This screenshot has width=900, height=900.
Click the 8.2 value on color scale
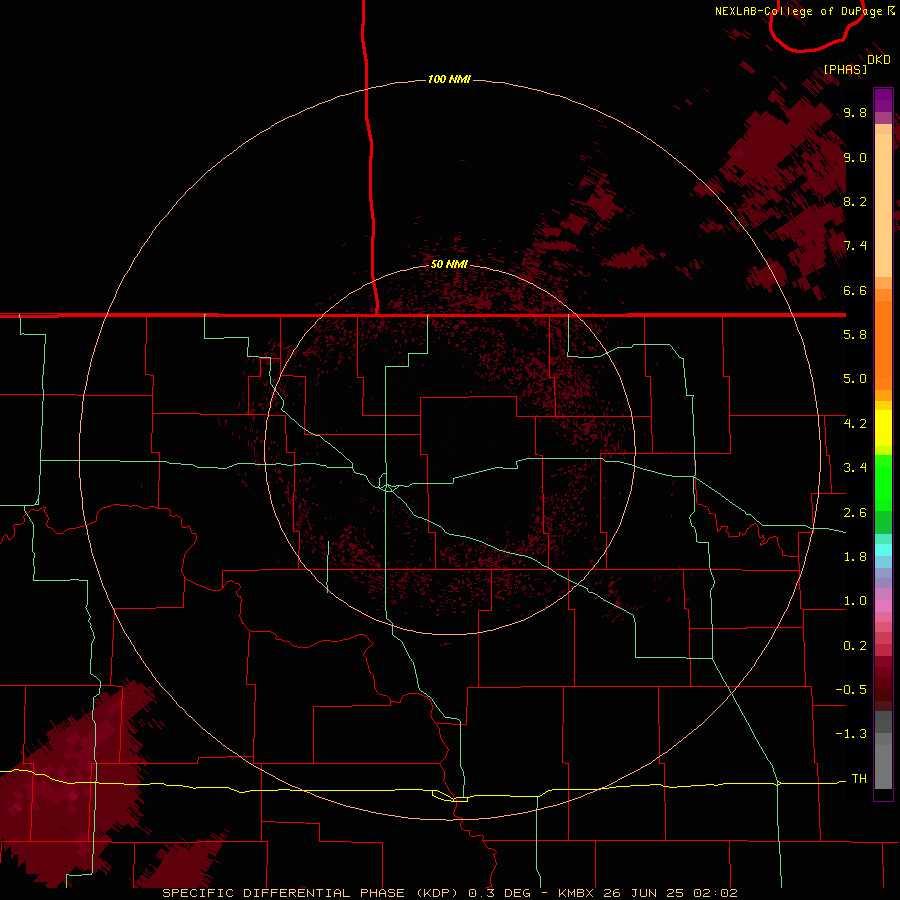click(855, 201)
